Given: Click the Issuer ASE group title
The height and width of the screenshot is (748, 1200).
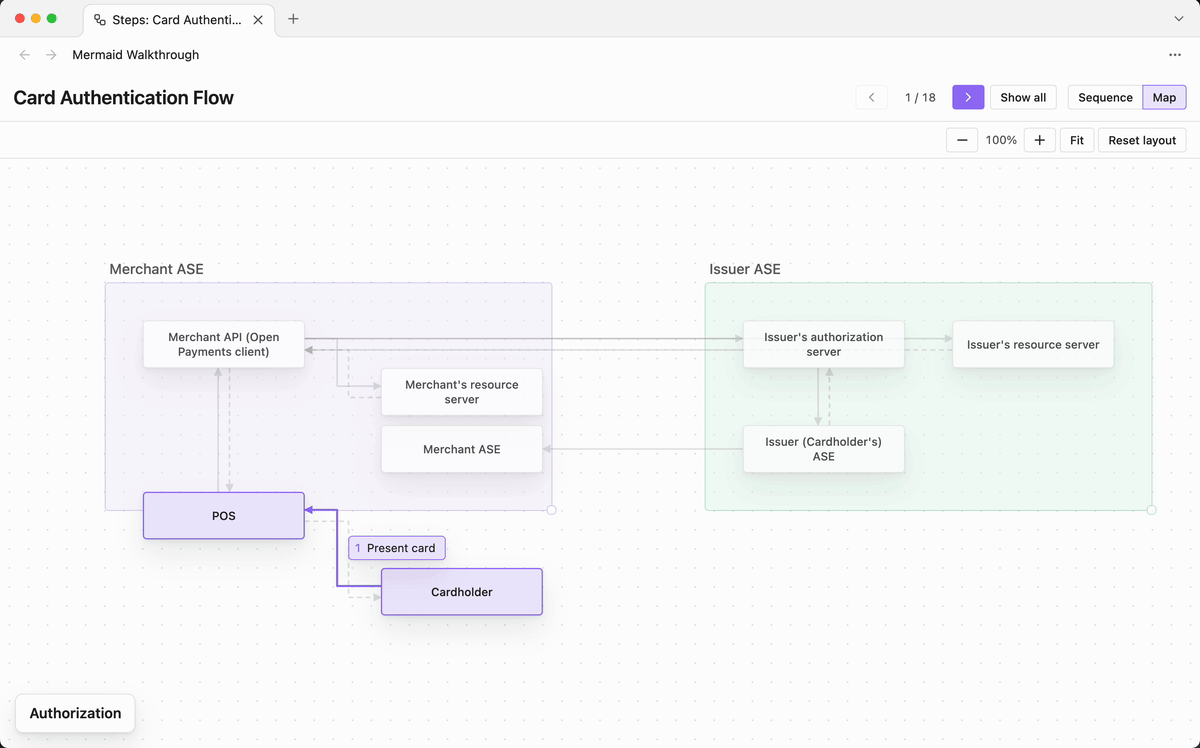Looking at the screenshot, I should [x=745, y=269].
